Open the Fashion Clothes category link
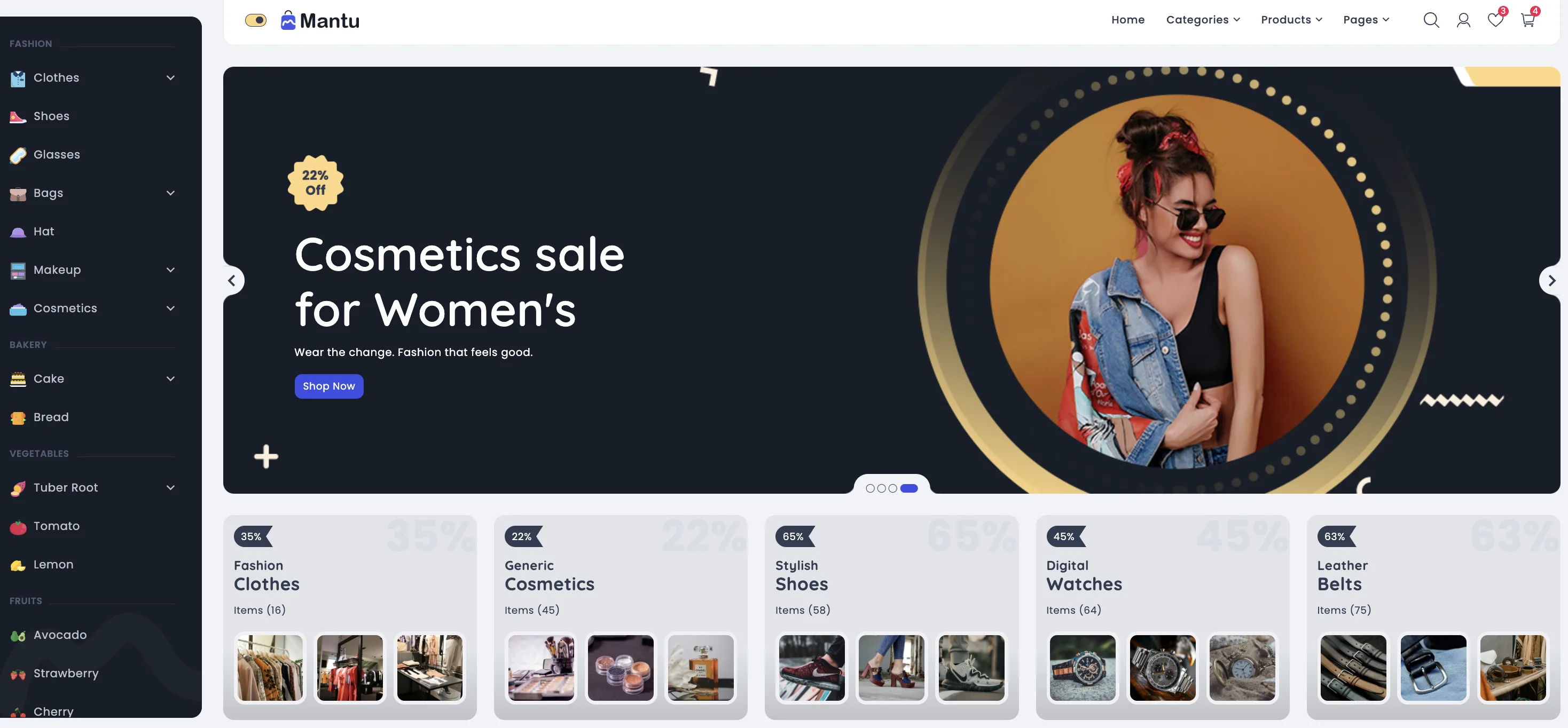 pos(266,575)
